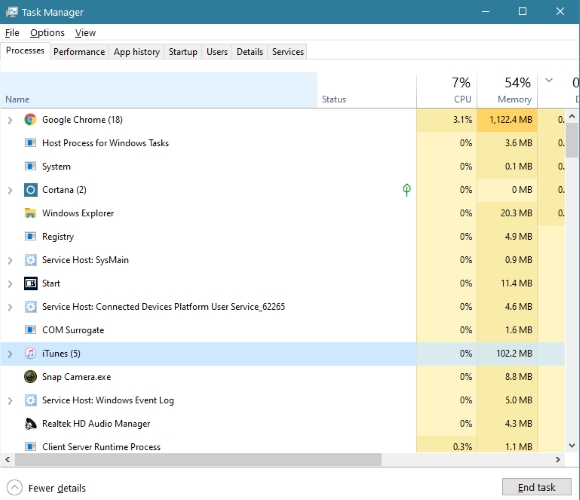Select the Processes tab

[x=25, y=51]
